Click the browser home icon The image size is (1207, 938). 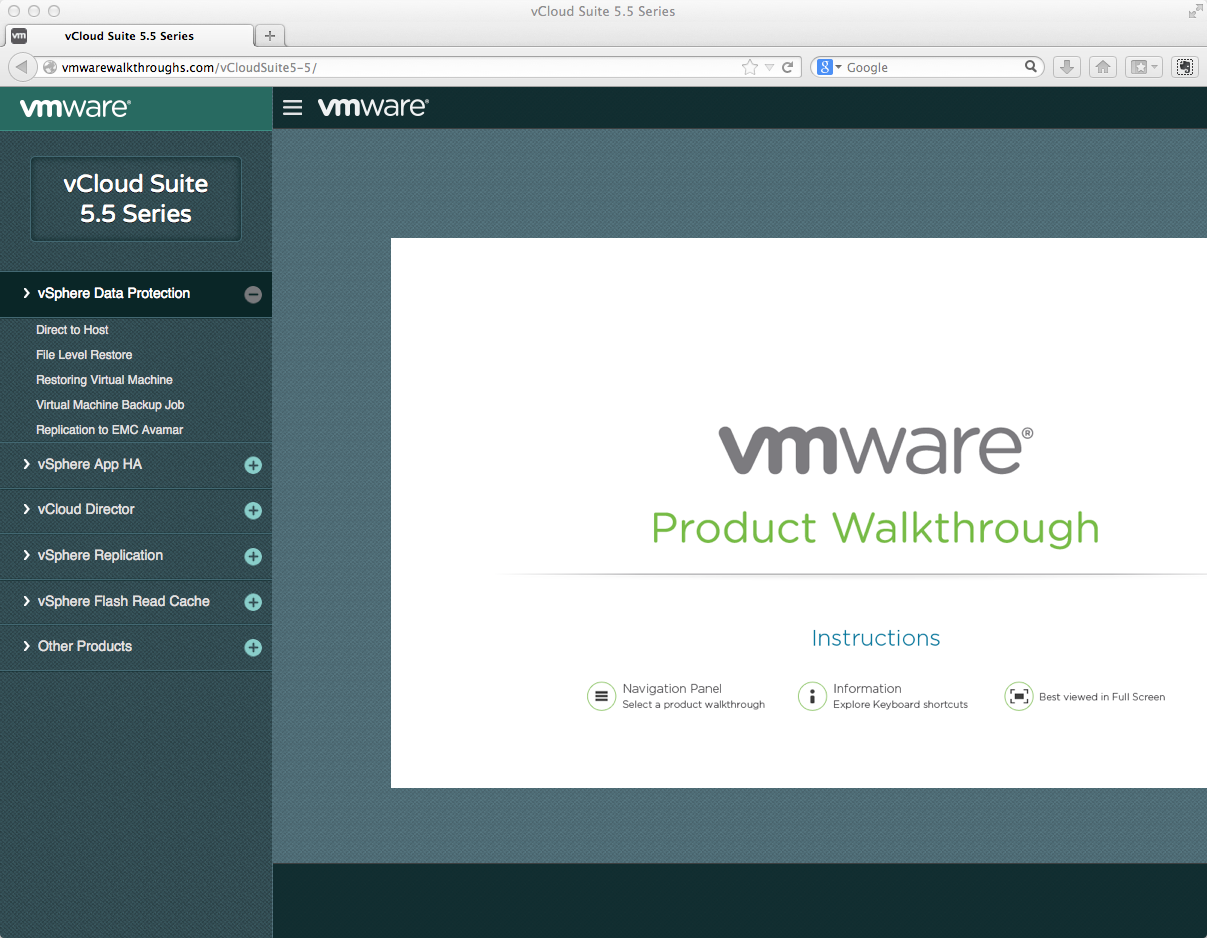pos(1103,67)
